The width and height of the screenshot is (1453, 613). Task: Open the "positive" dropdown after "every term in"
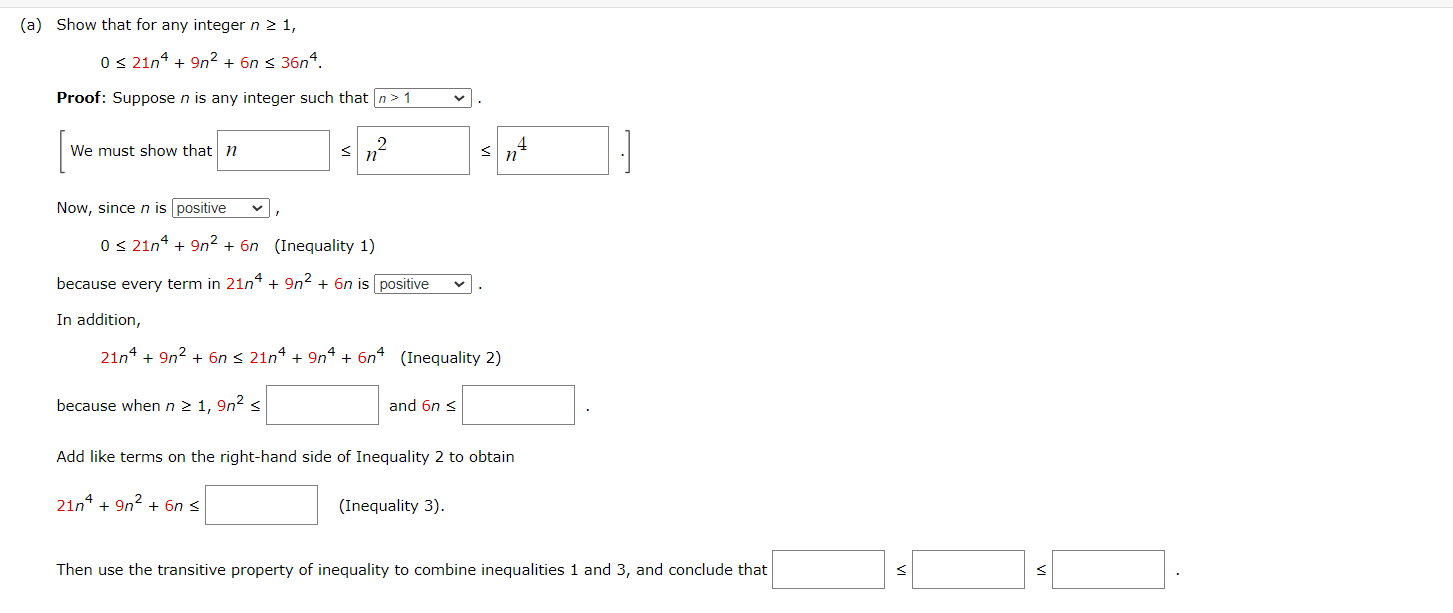tap(421, 284)
